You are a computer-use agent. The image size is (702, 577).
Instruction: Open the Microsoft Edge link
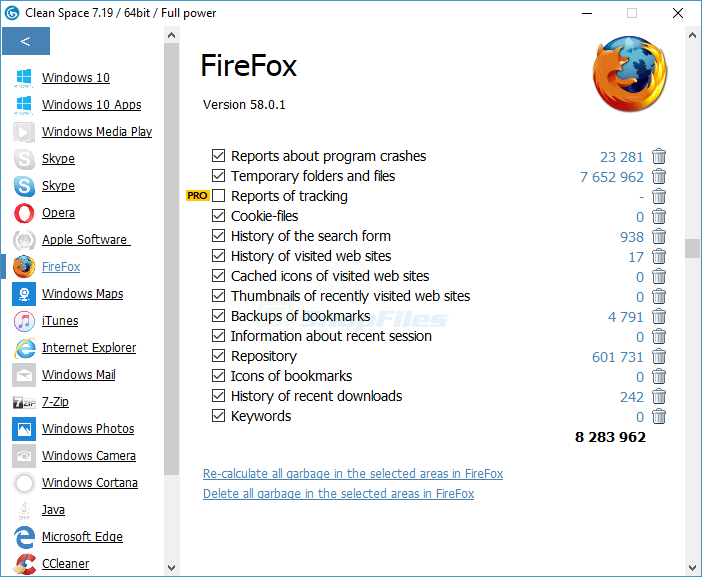(82, 537)
